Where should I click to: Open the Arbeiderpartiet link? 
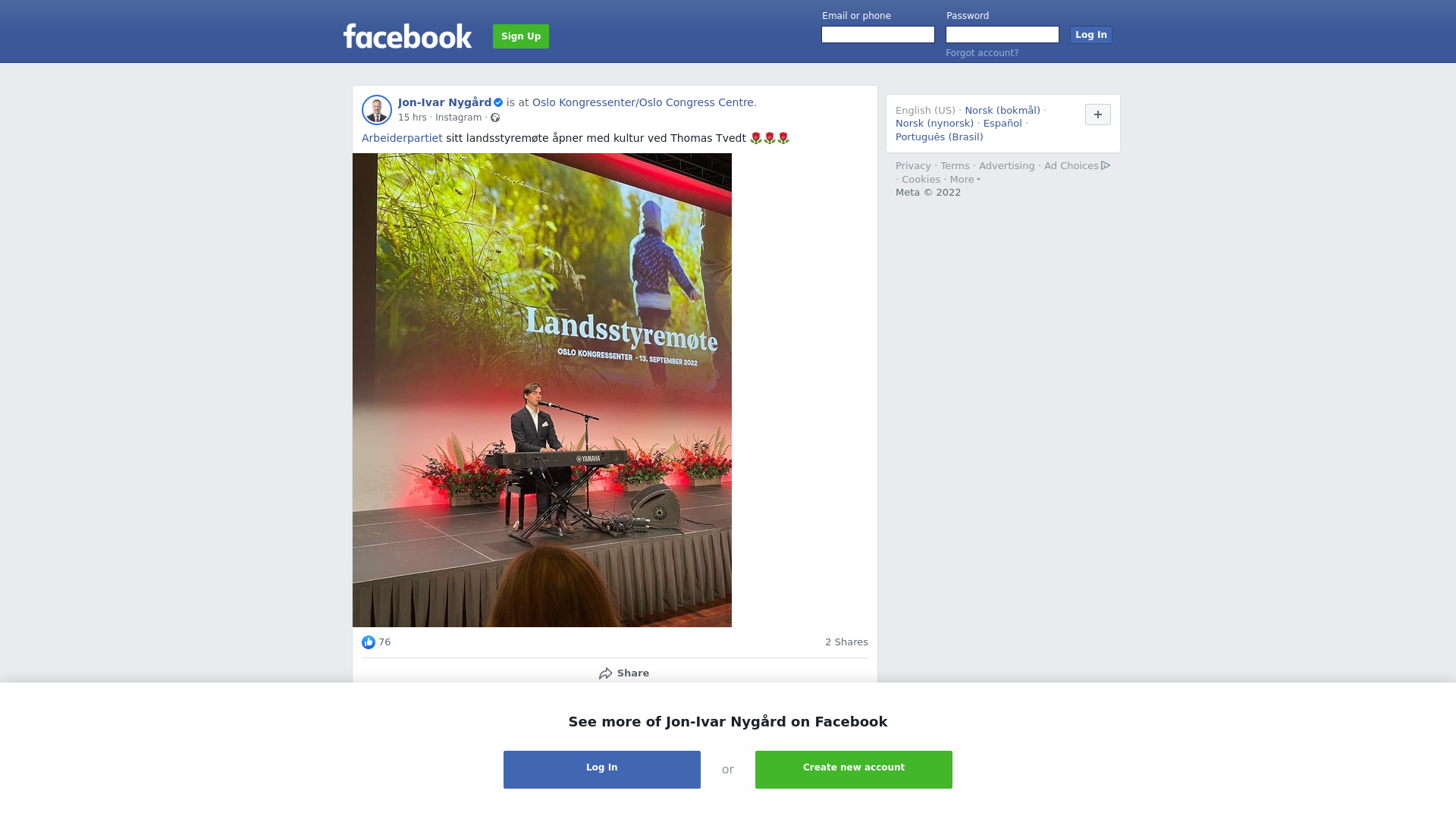402,138
